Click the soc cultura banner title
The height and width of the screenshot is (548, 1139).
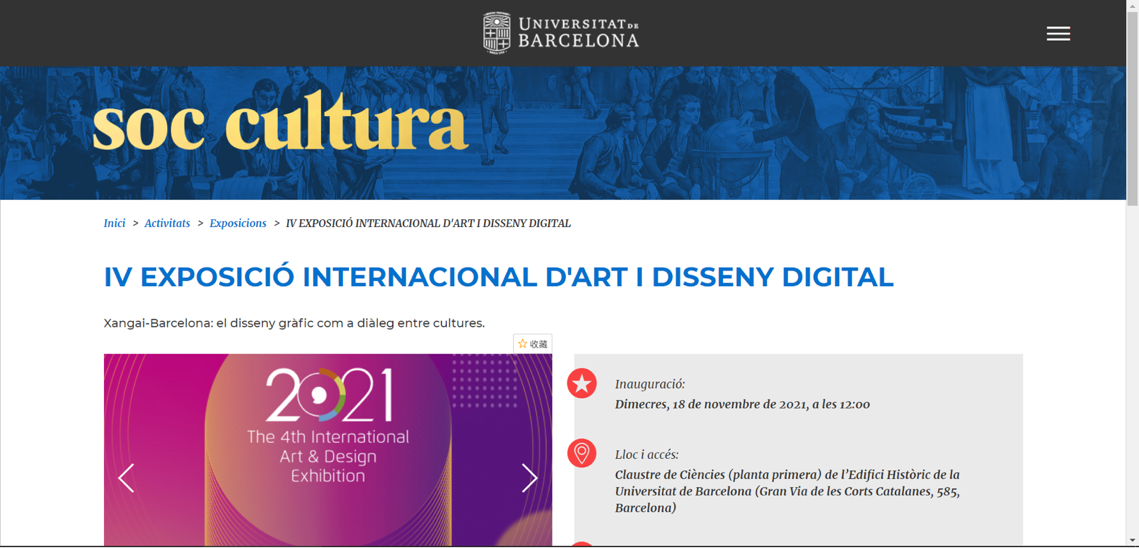click(280, 126)
